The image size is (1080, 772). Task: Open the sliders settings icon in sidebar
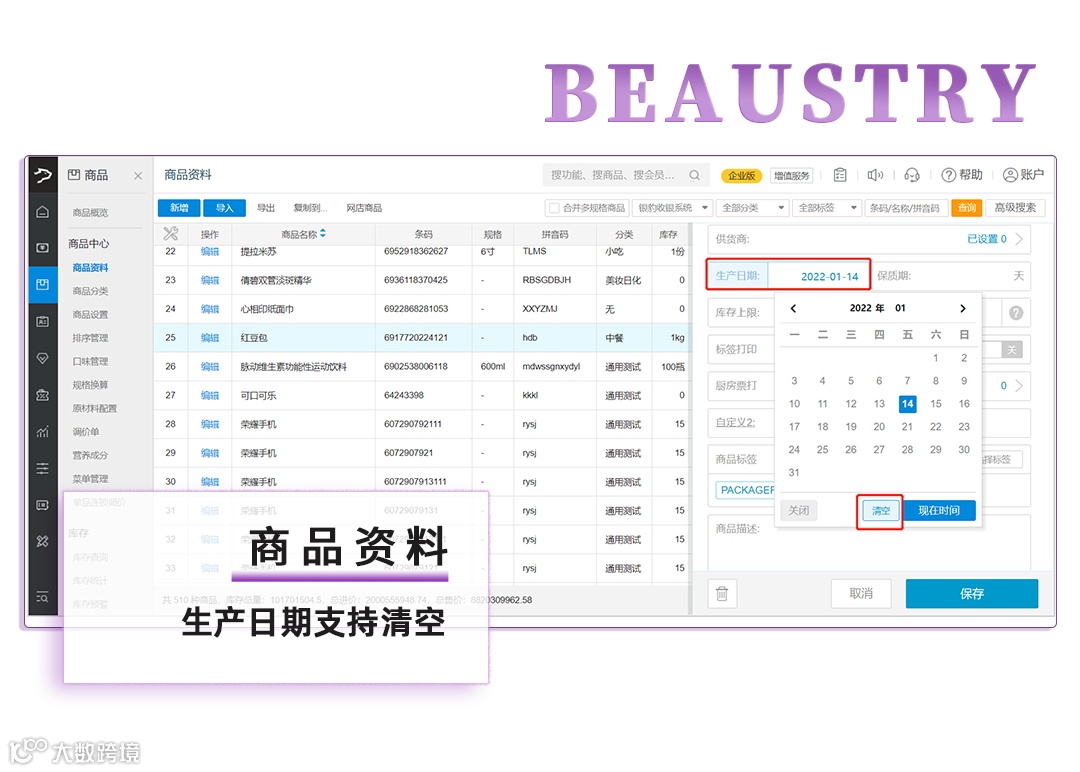[43, 468]
